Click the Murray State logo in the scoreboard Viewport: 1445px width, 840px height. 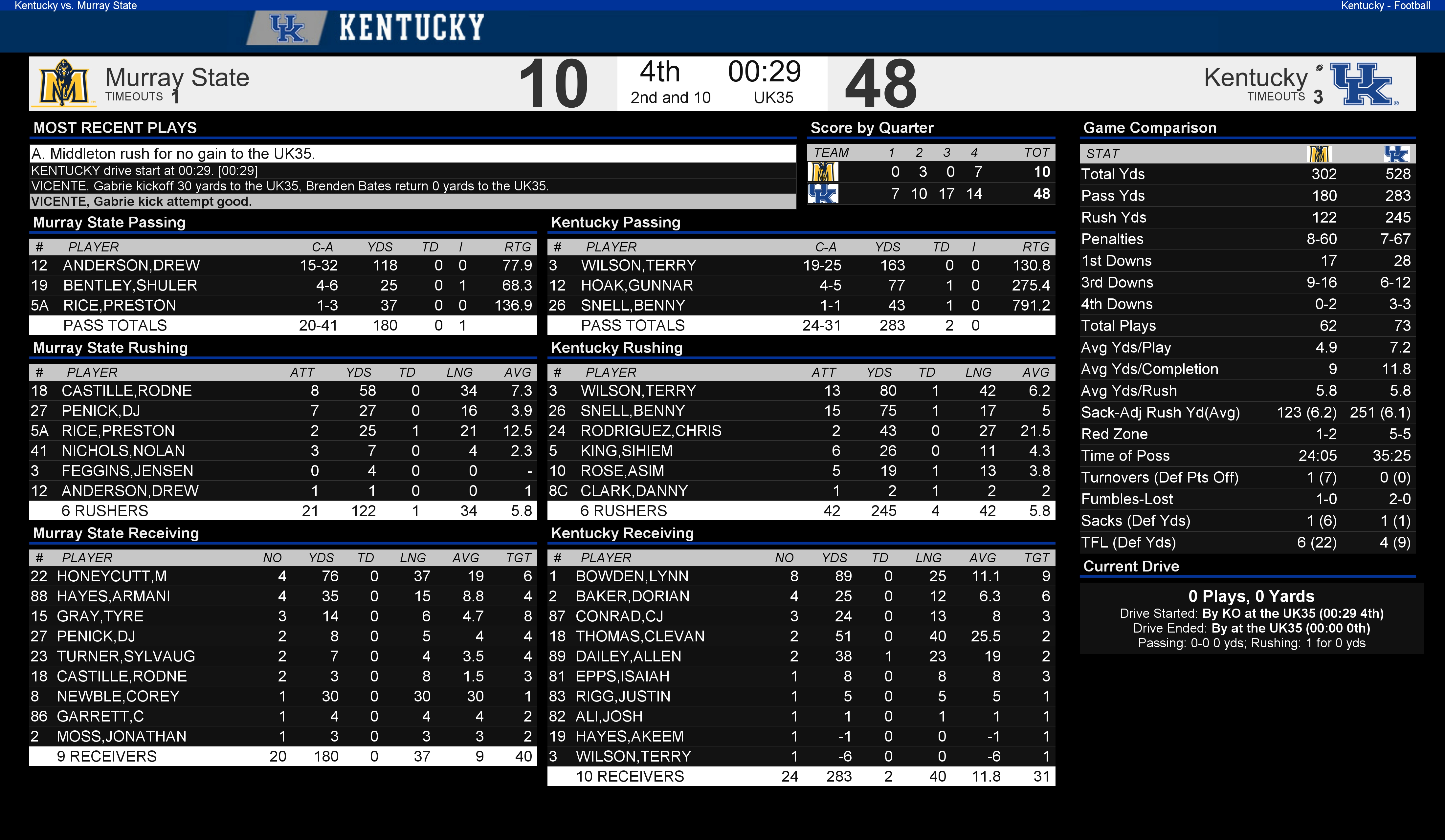pyautogui.click(x=64, y=83)
